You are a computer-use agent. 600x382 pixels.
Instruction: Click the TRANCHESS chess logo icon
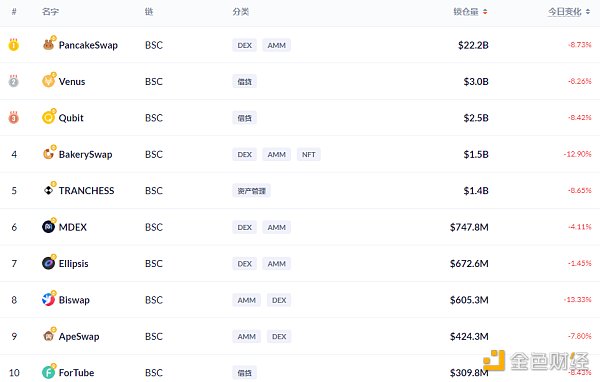(x=48, y=190)
